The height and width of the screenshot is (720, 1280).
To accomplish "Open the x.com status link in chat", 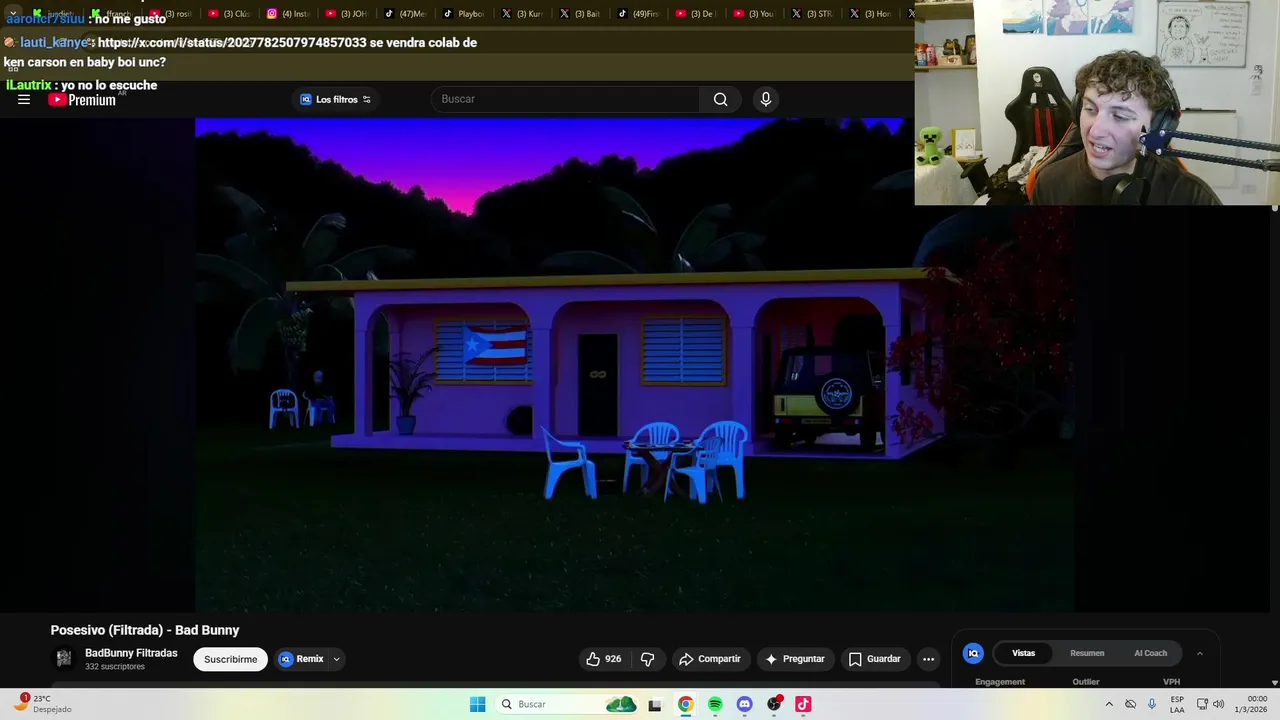I will coord(232,43).
